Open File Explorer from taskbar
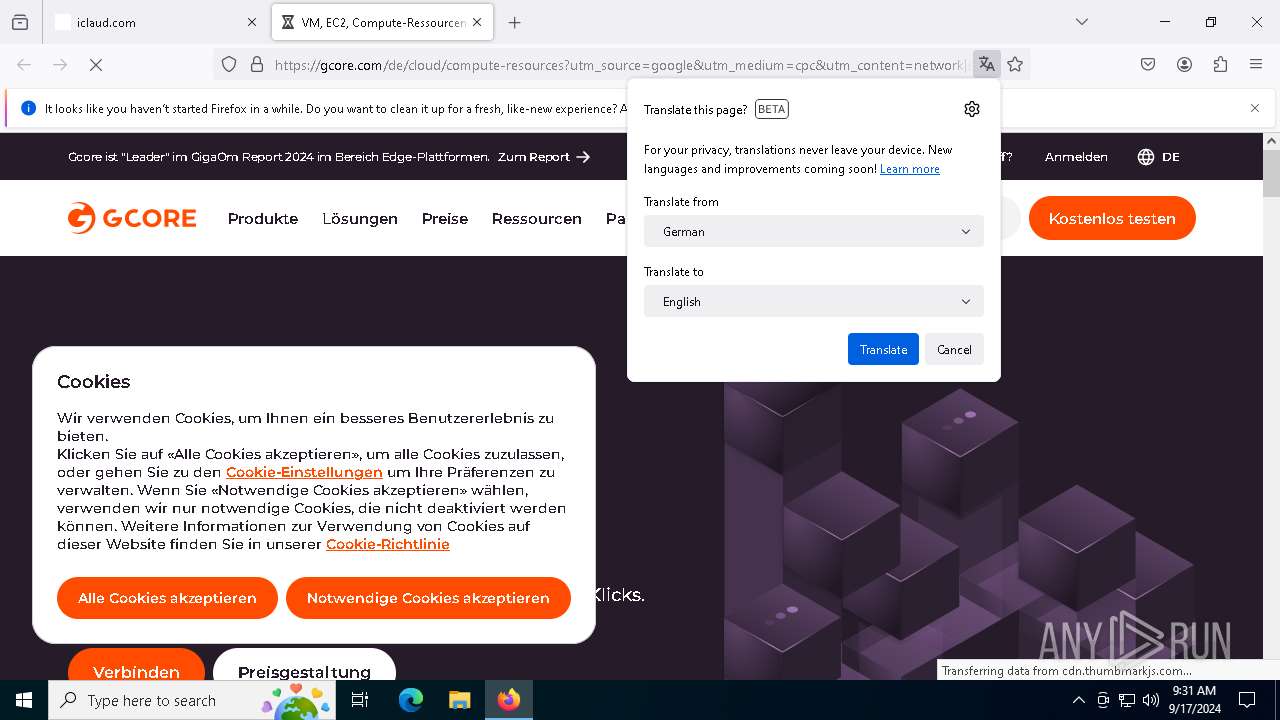The width and height of the screenshot is (1280, 720). 459,700
